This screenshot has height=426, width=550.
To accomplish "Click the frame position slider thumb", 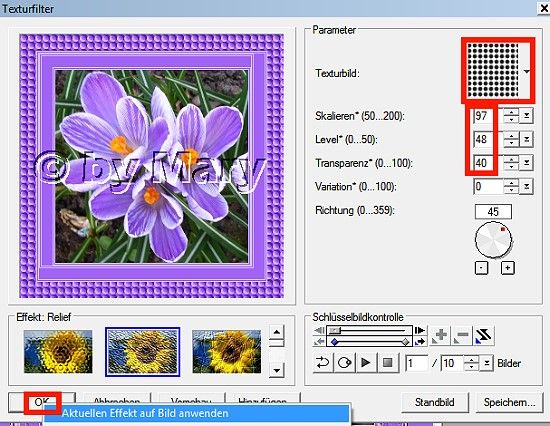I will pos(335,331).
